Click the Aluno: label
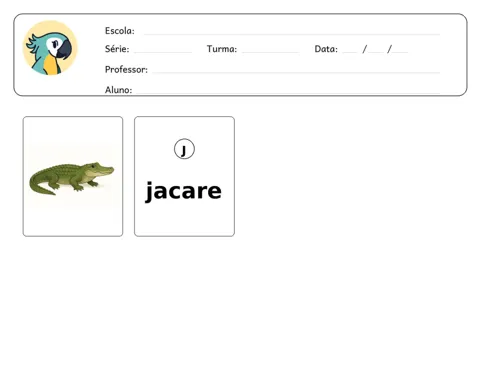480x384 pixels. coord(118,90)
